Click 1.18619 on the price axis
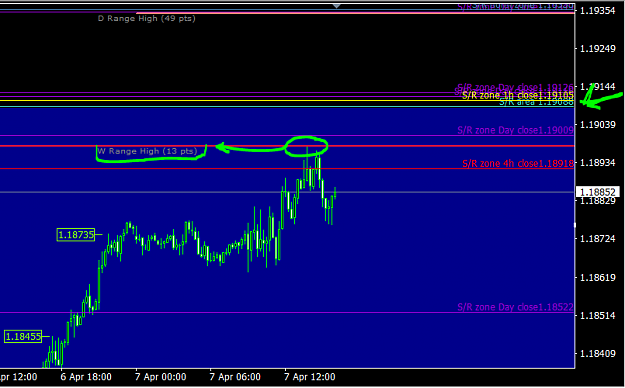 click(598, 277)
